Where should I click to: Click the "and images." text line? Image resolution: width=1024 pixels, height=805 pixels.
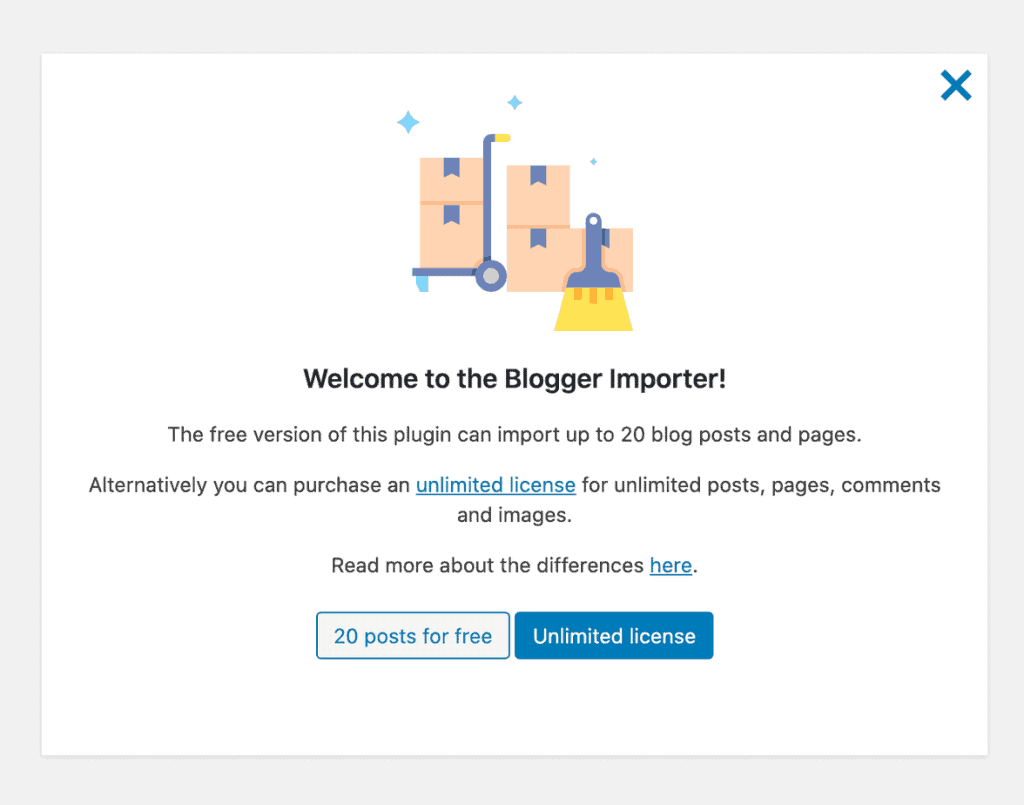click(515, 515)
